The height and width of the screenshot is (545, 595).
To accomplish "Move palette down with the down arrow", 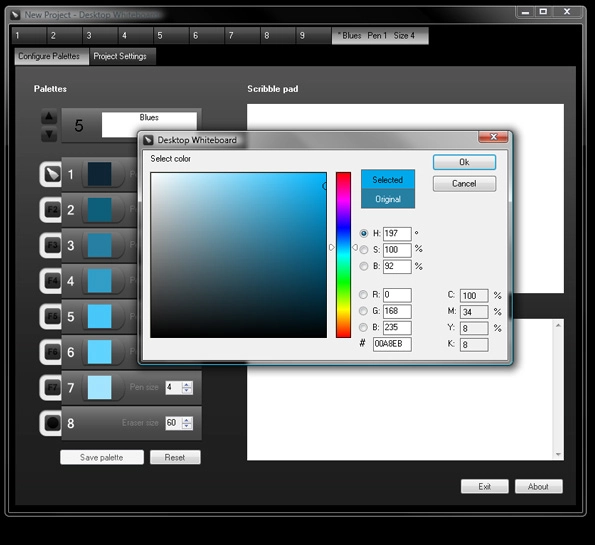I will (x=49, y=134).
